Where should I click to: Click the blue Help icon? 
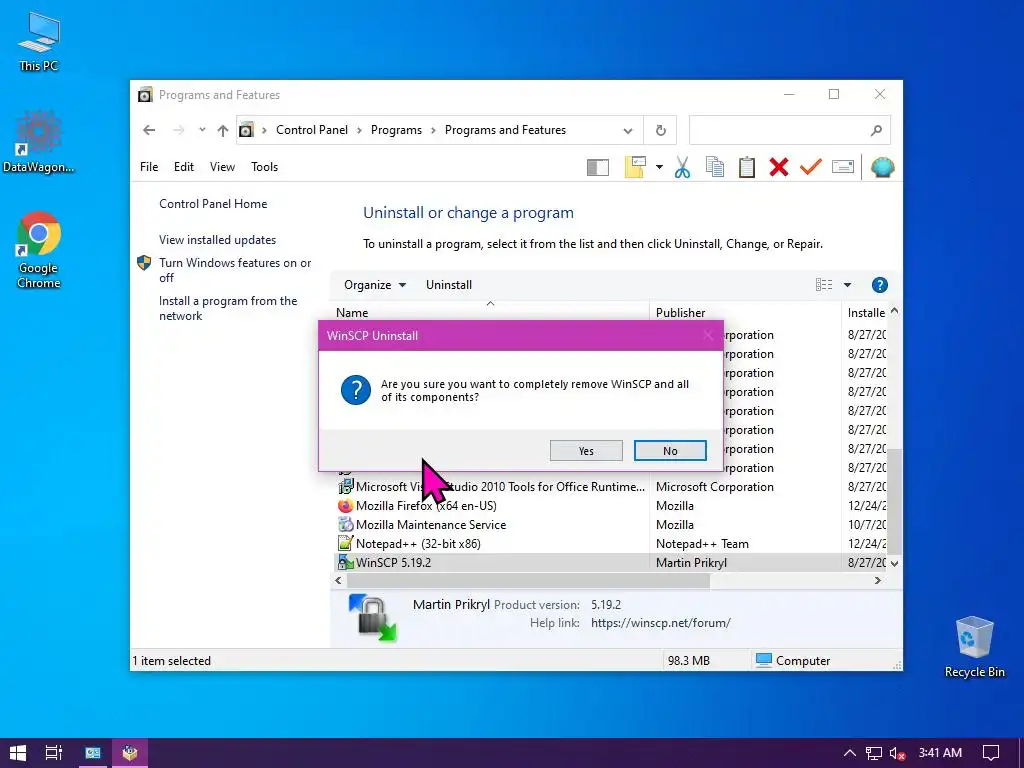click(x=880, y=285)
